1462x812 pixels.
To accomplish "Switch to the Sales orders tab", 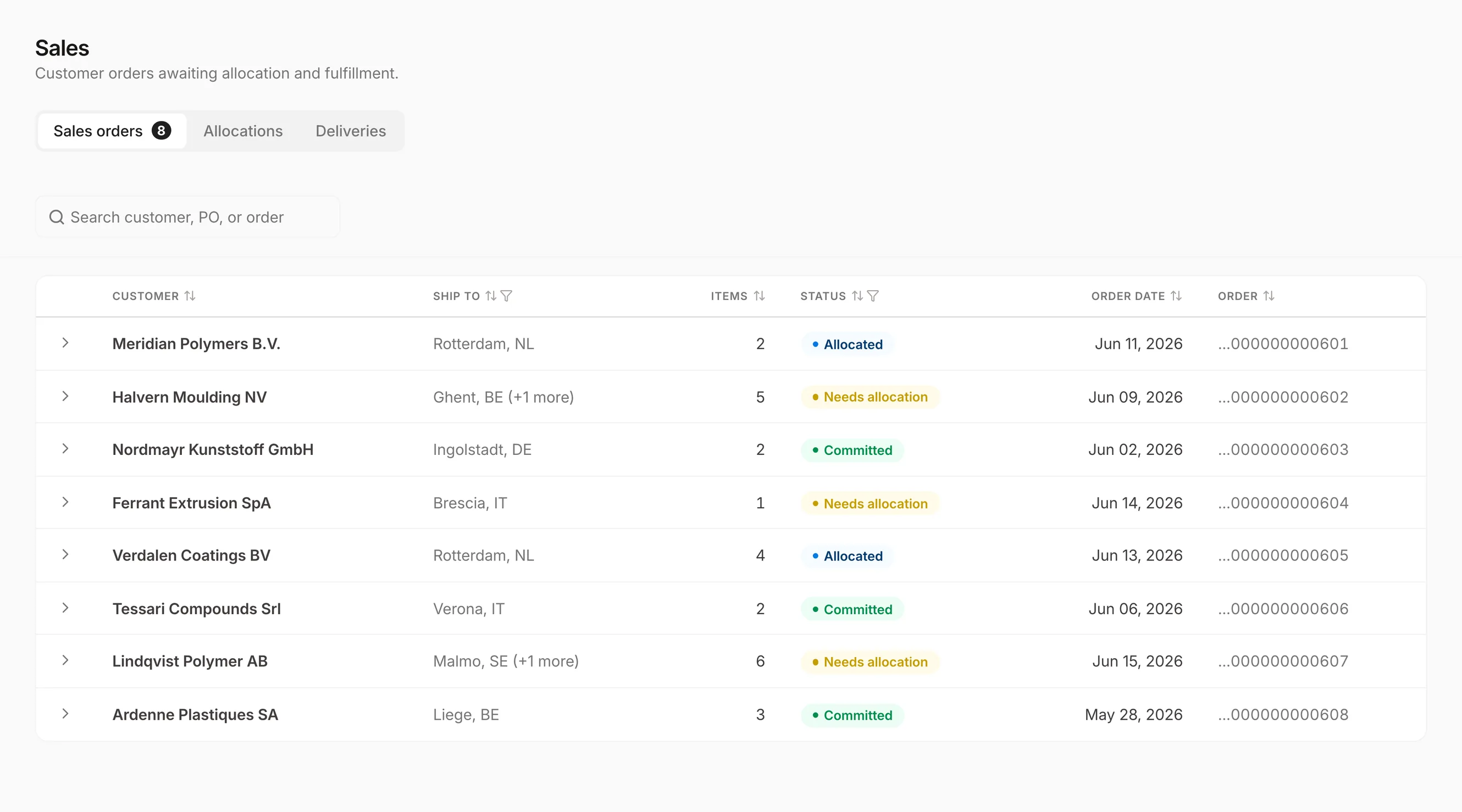I will click(x=112, y=131).
